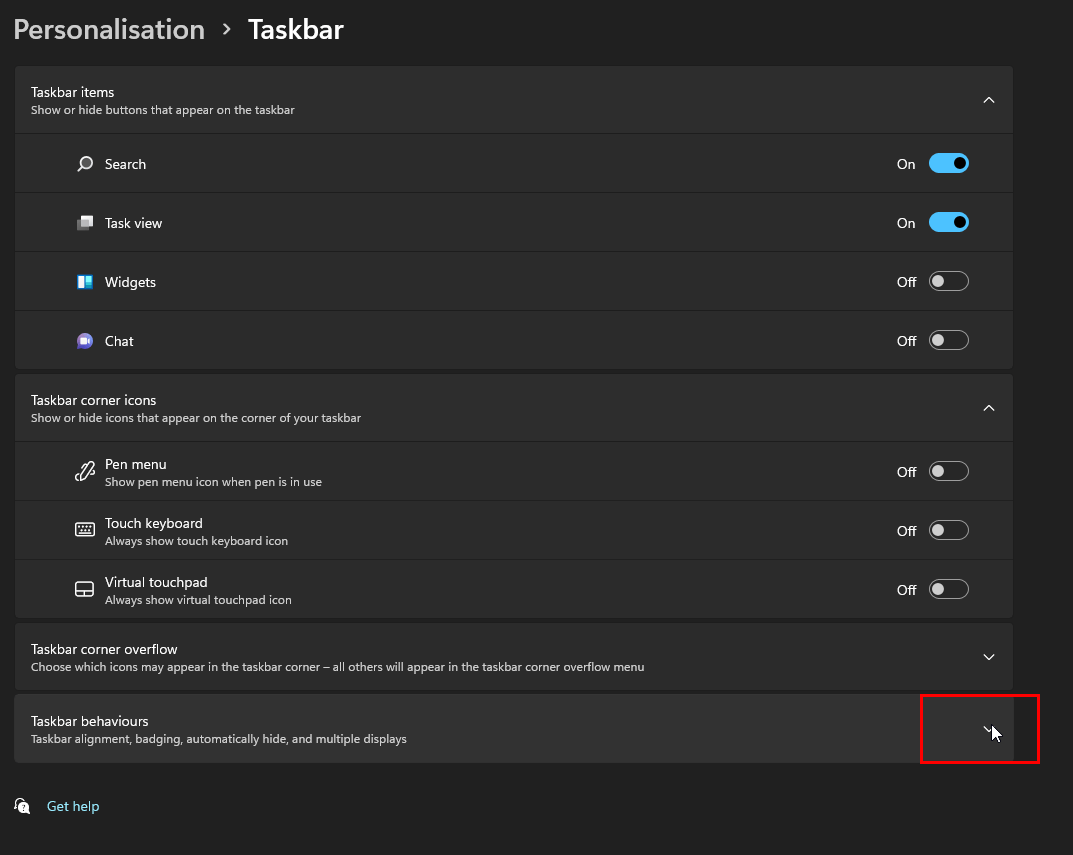The width and height of the screenshot is (1073, 855).
Task: Enable the Widgets toggle
Action: 948,281
